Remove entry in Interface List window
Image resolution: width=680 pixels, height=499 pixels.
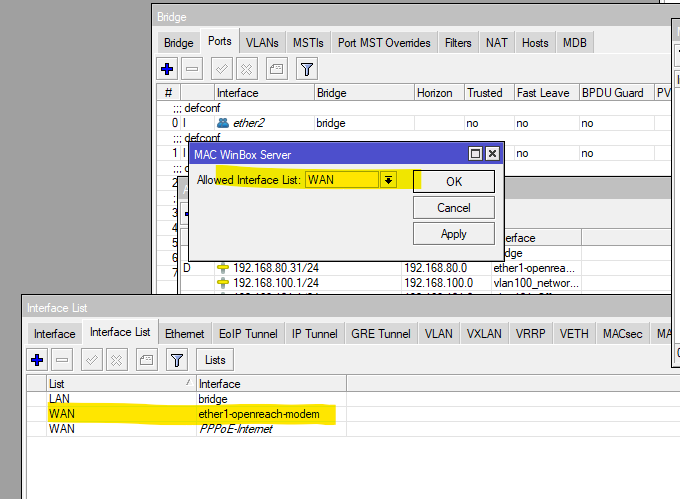pos(62,360)
